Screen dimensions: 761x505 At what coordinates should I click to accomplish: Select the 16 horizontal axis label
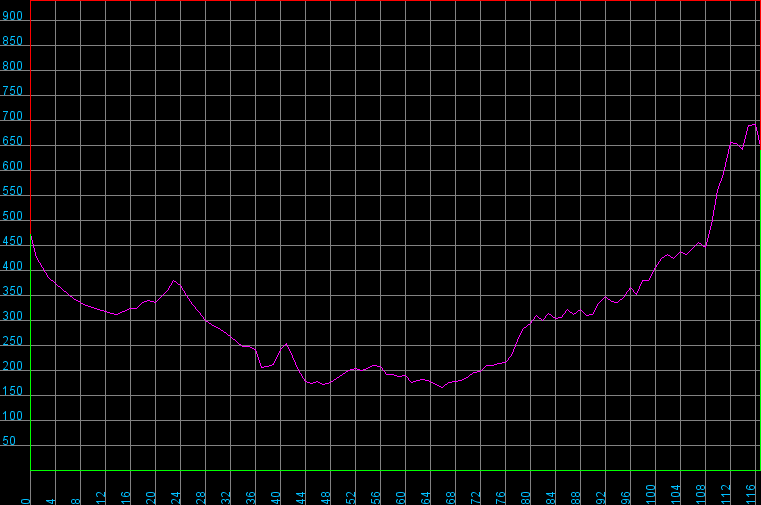126,498
